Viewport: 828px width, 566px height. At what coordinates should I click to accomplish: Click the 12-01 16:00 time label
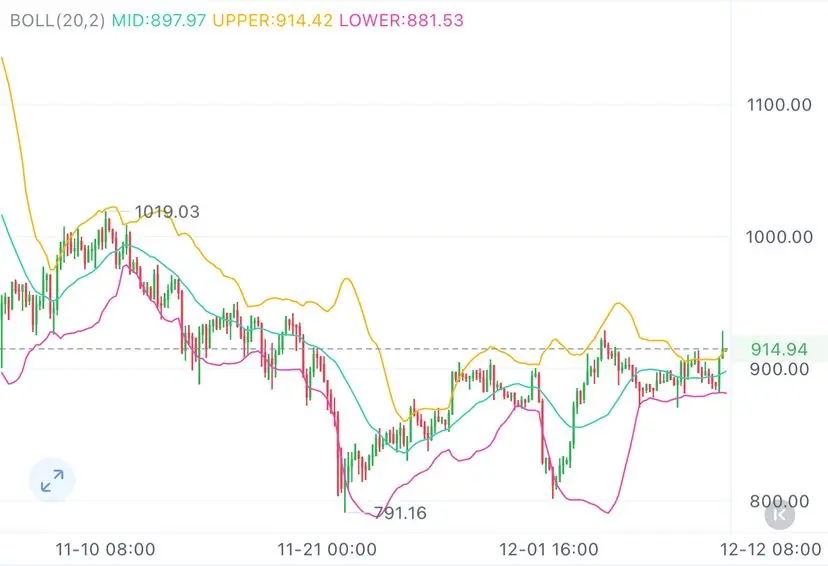(549, 549)
